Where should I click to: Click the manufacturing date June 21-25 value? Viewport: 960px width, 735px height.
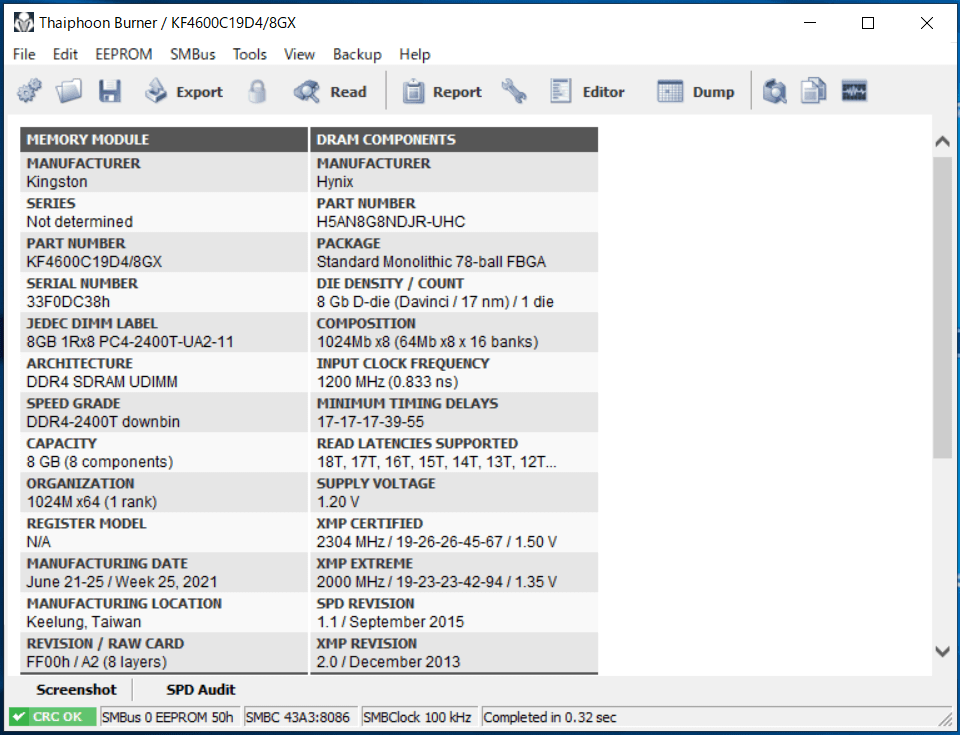(x=122, y=582)
